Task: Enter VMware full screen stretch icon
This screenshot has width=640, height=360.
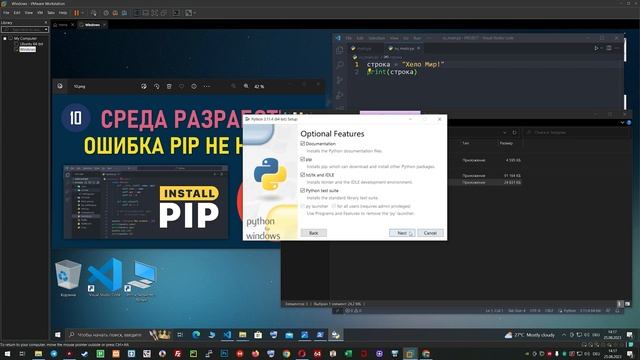Action: pyautogui.click(x=188, y=13)
